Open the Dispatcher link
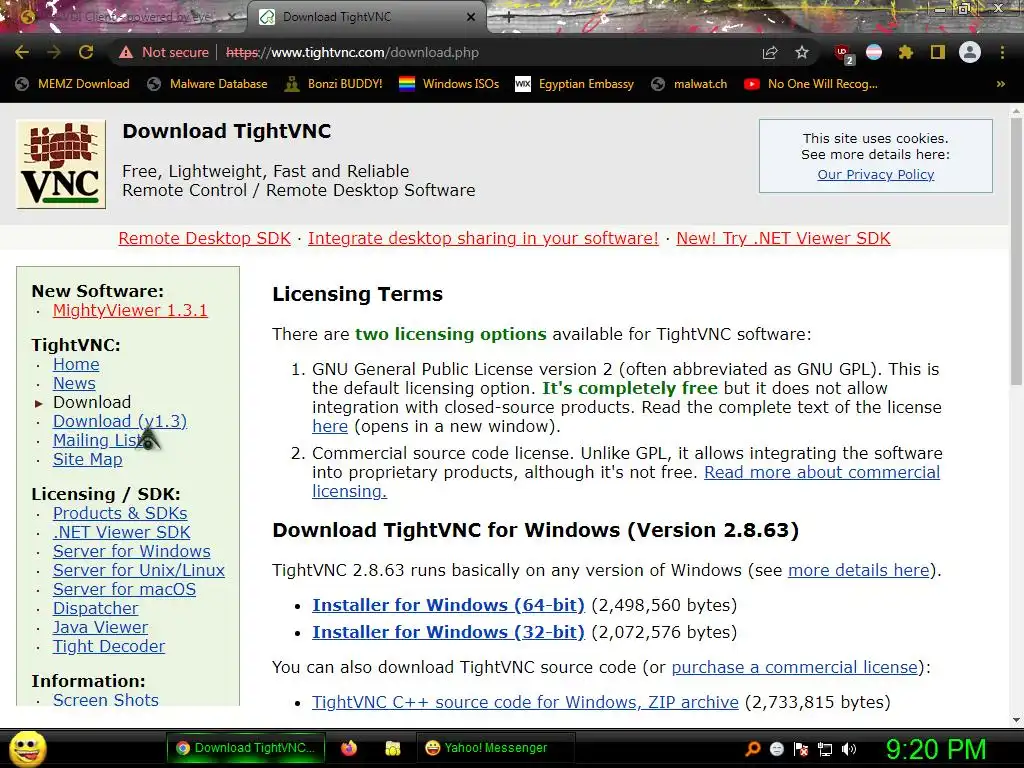Screen dimensions: 1024x768 point(95,608)
